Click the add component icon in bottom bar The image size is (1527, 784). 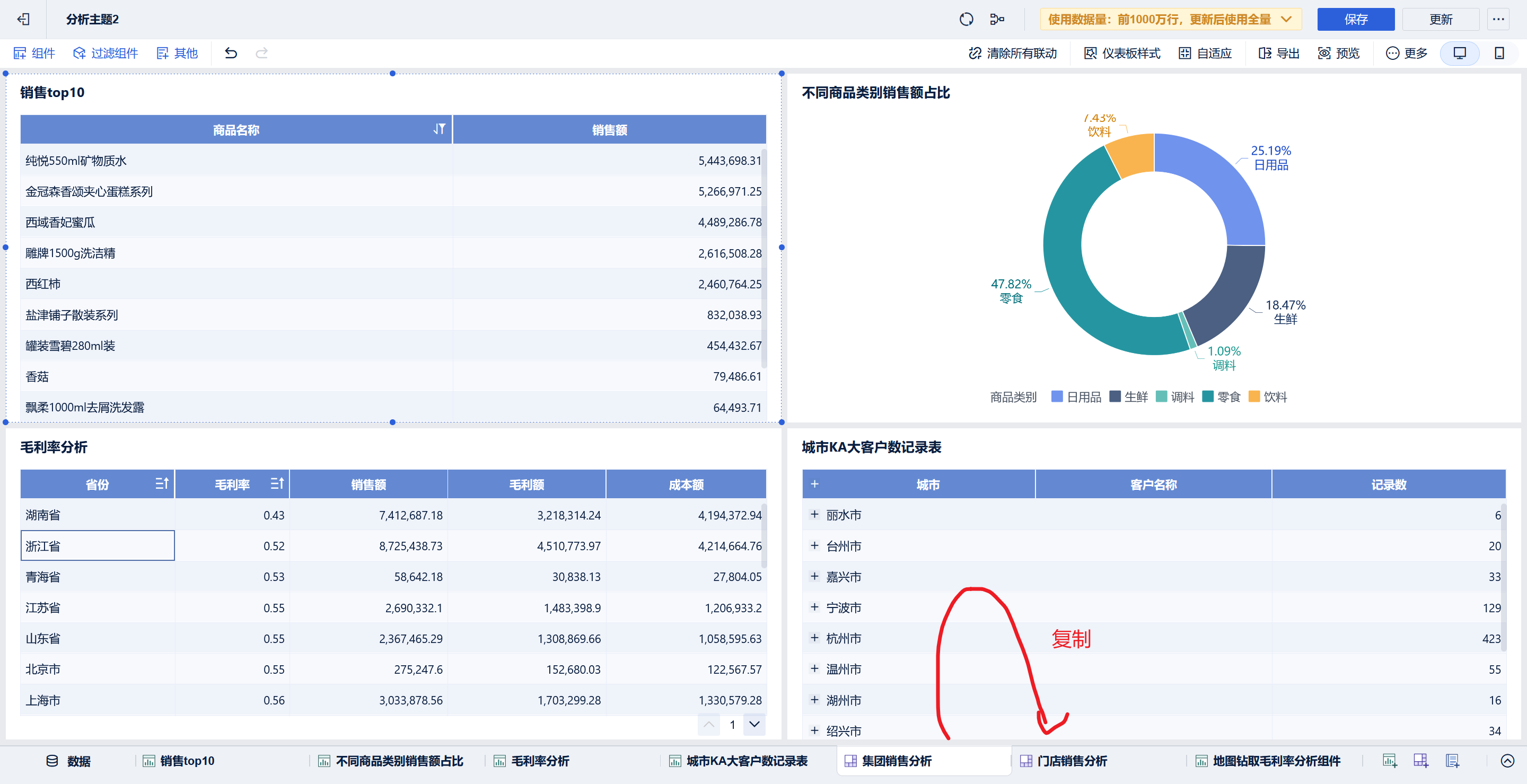1390,760
